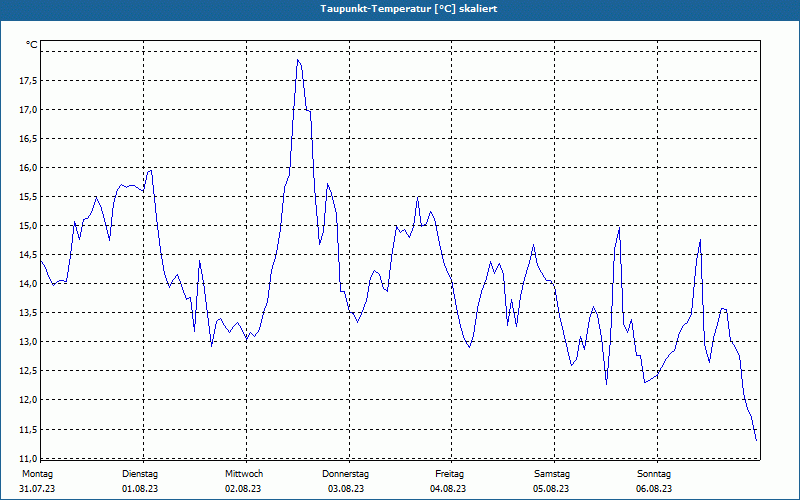
Task: Click the 04.08.23 date label
Action: pos(448,489)
